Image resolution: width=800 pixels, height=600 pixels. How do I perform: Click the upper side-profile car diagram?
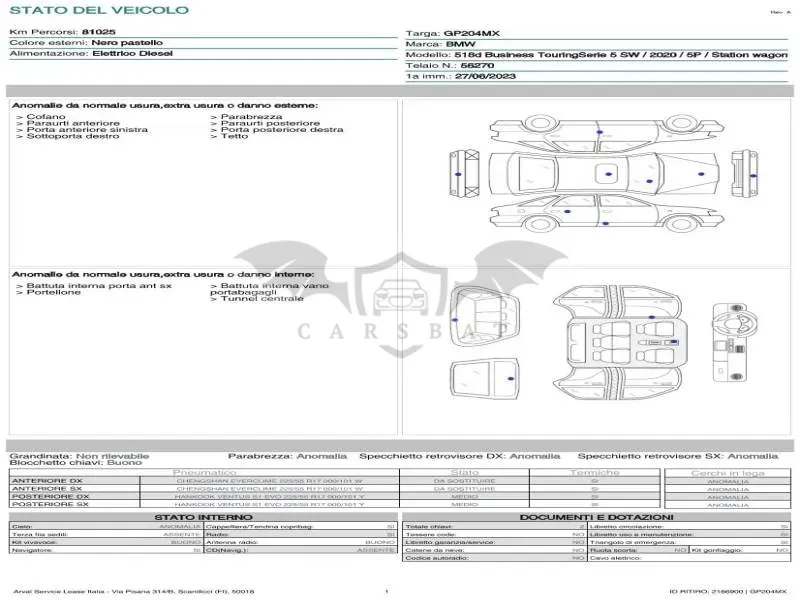pyautogui.click(x=606, y=133)
